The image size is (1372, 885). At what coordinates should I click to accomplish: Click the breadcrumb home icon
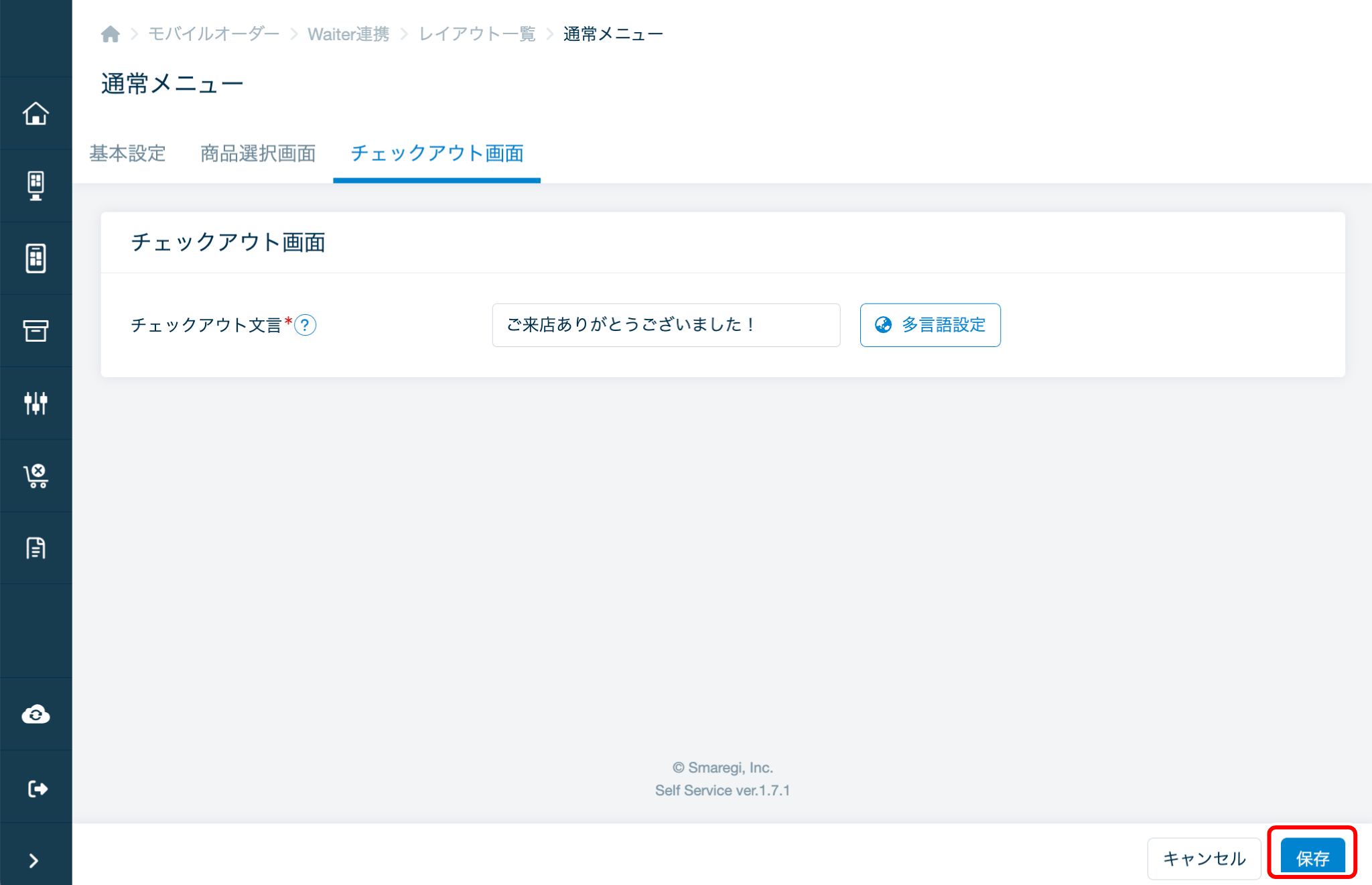(x=111, y=33)
